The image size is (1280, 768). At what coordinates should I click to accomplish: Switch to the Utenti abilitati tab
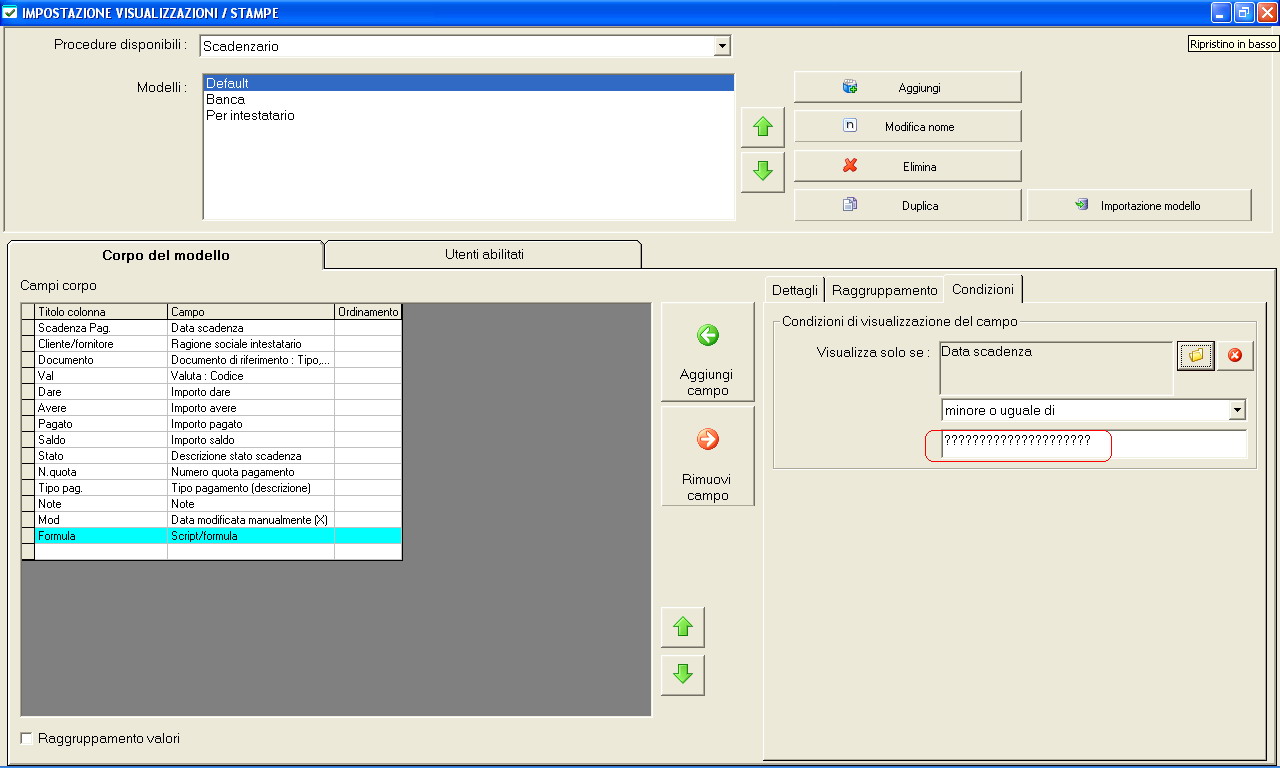[484, 254]
